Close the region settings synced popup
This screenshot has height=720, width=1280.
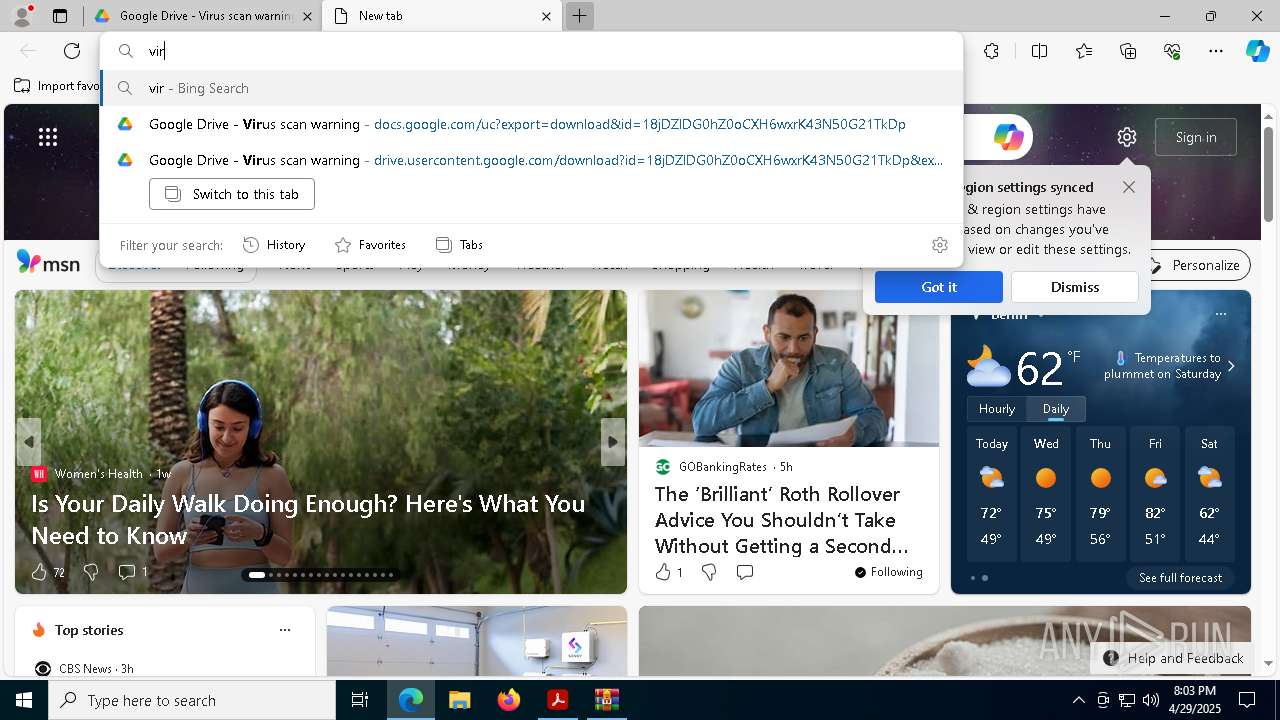coord(1129,187)
